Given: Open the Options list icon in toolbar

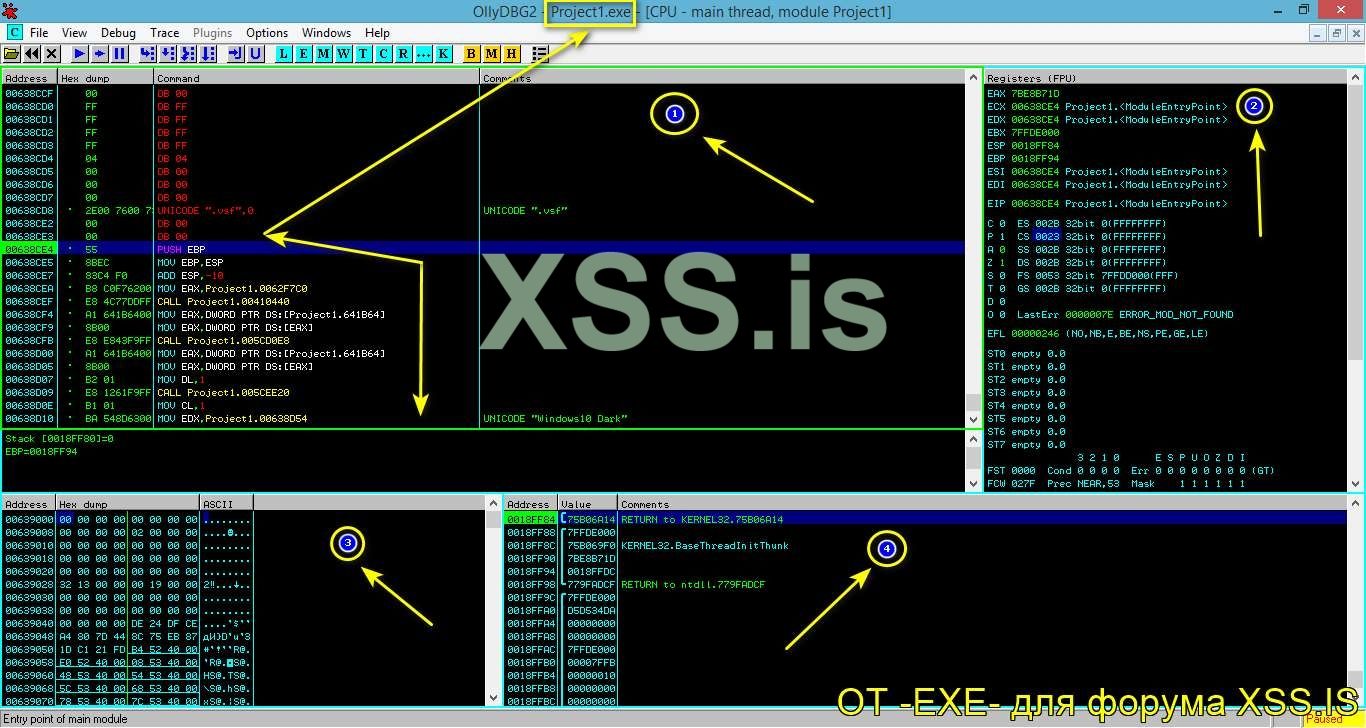Looking at the screenshot, I should pos(540,53).
